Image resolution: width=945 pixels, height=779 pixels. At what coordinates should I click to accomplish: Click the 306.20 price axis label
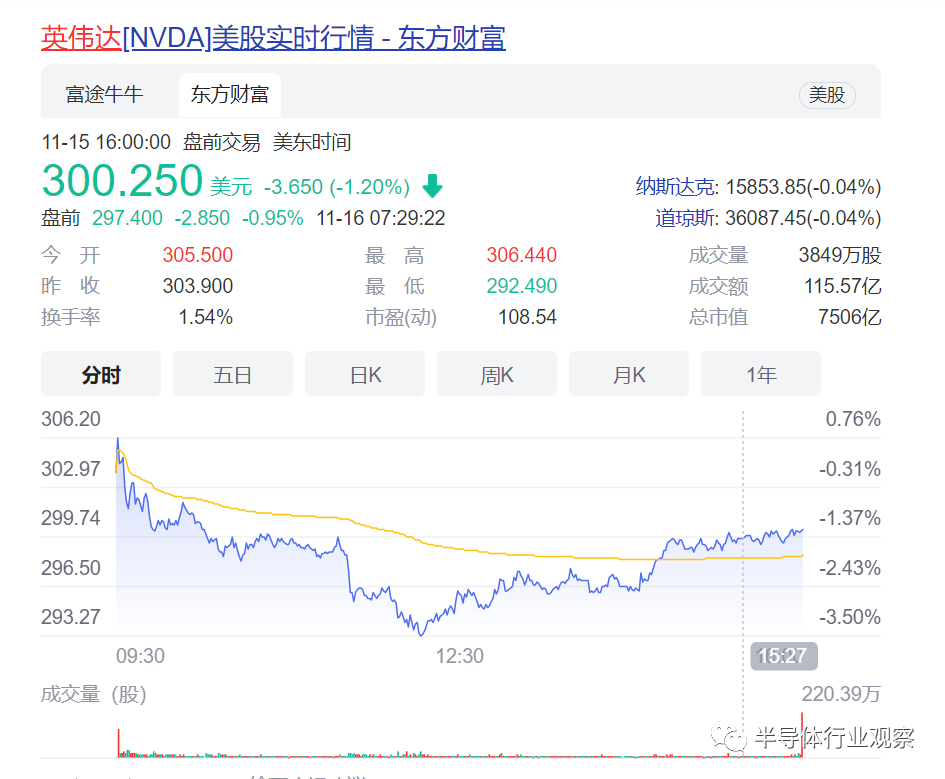click(71, 419)
